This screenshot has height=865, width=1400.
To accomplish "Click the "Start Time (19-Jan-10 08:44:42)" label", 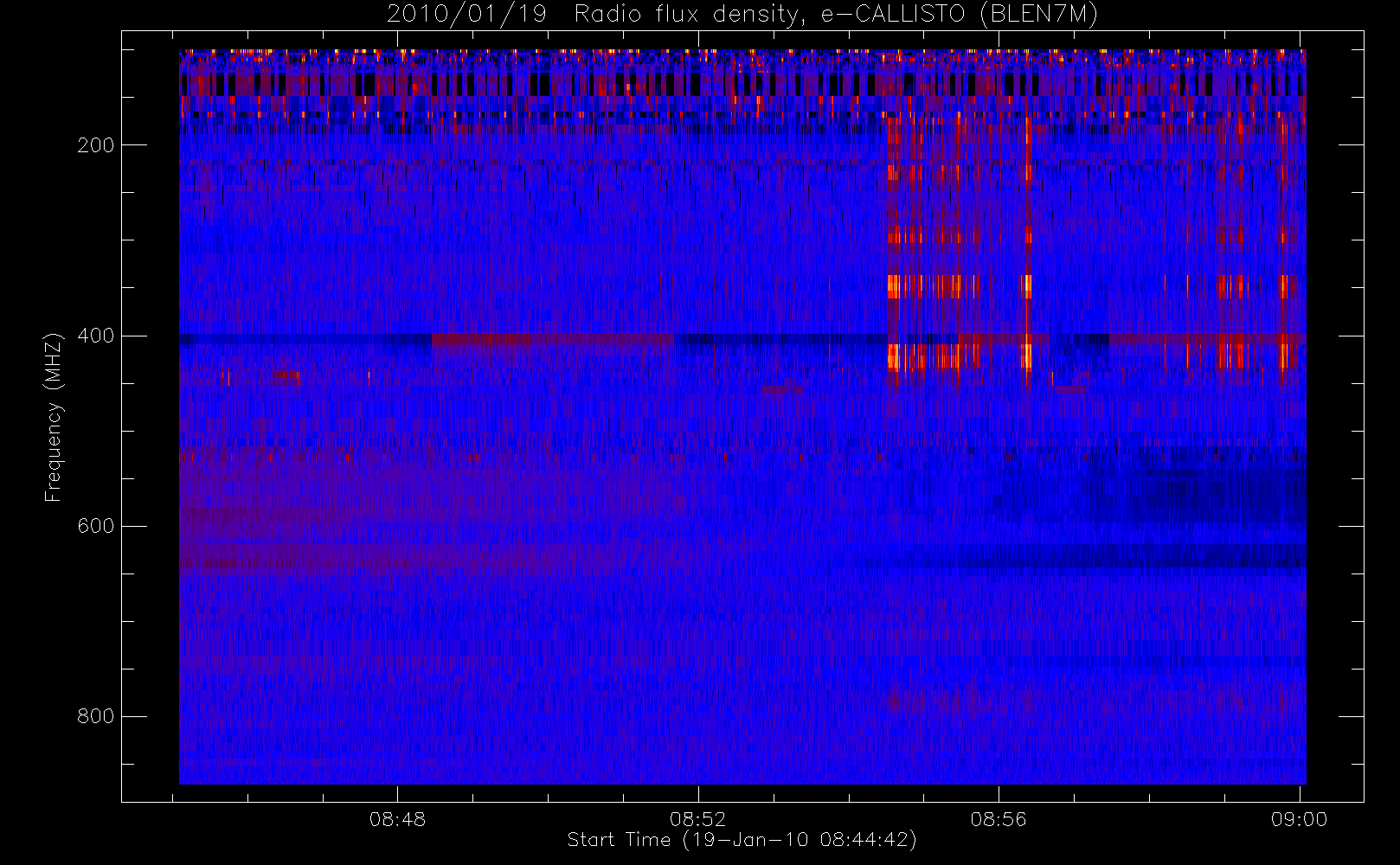I will (742, 840).
